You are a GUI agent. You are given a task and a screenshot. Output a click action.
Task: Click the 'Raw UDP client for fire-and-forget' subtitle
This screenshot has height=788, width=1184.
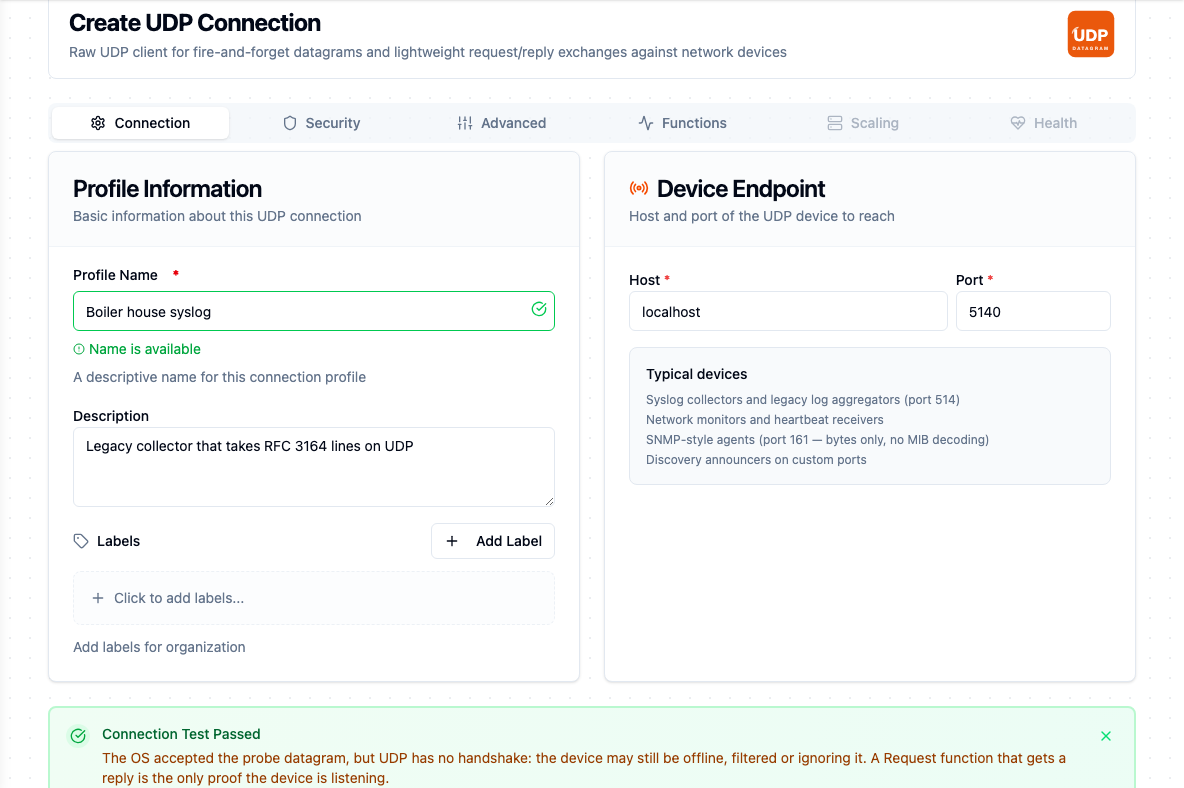(x=428, y=52)
